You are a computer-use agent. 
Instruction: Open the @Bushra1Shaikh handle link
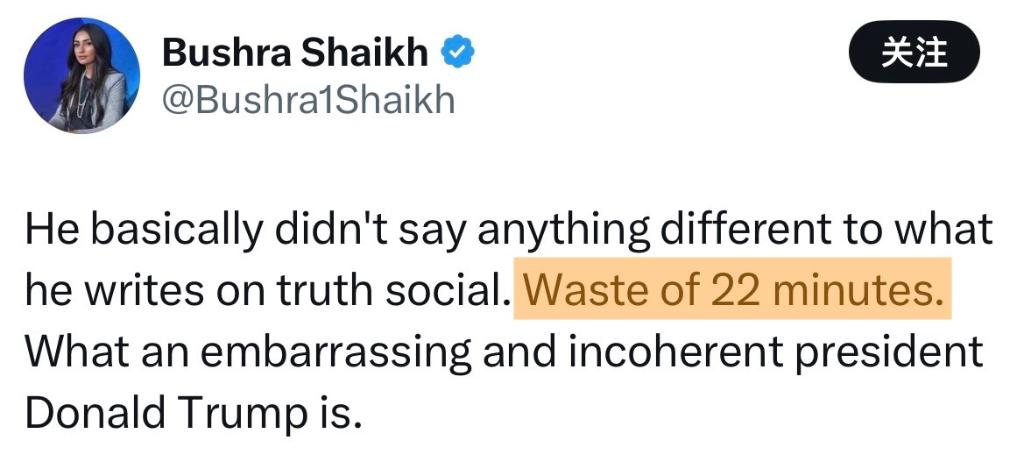[x=308, y=100]
